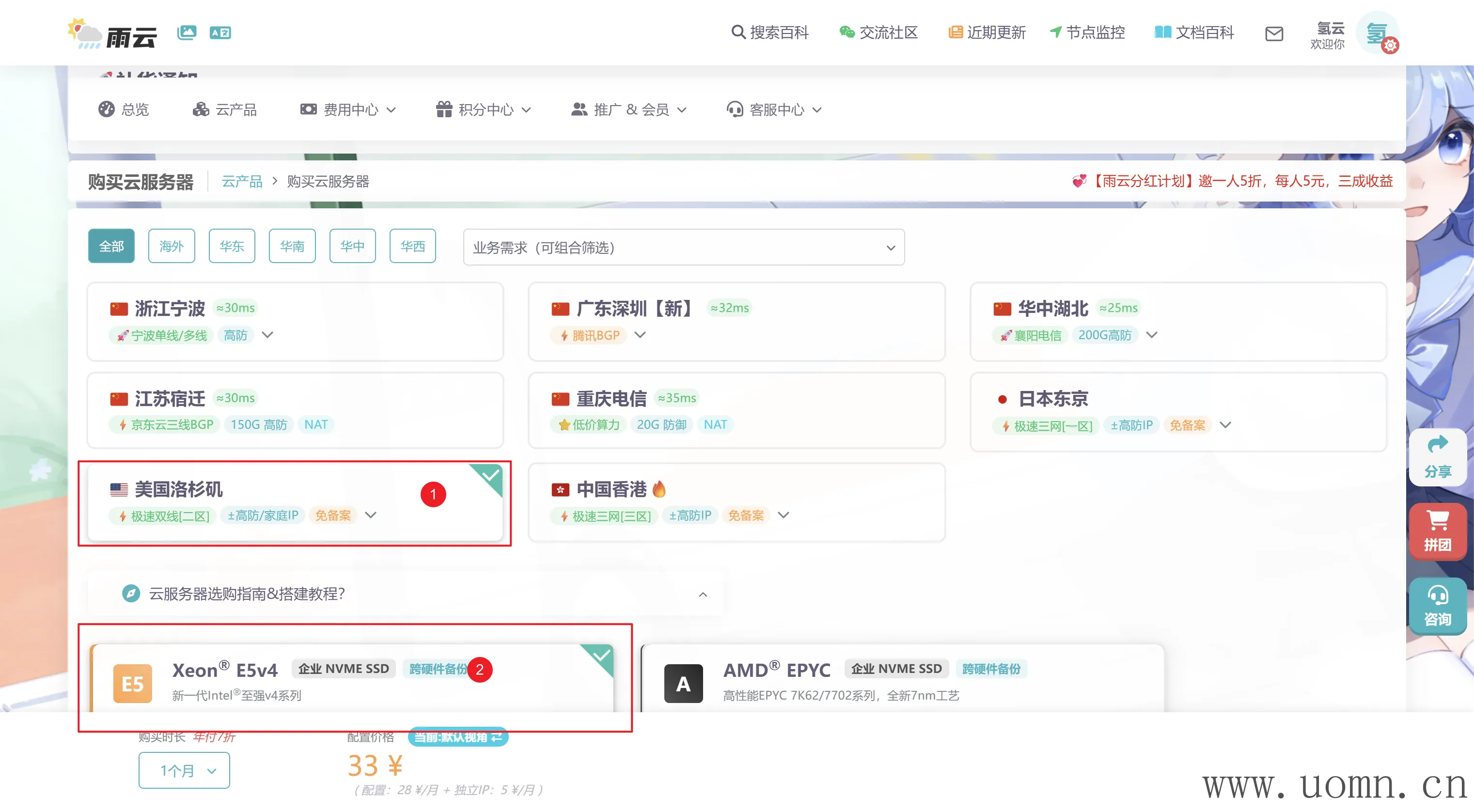Image resolution: width=1474 pixels, height=812 pixels.
Task: Click the AZ language translation icon
Action: (220, 32)
